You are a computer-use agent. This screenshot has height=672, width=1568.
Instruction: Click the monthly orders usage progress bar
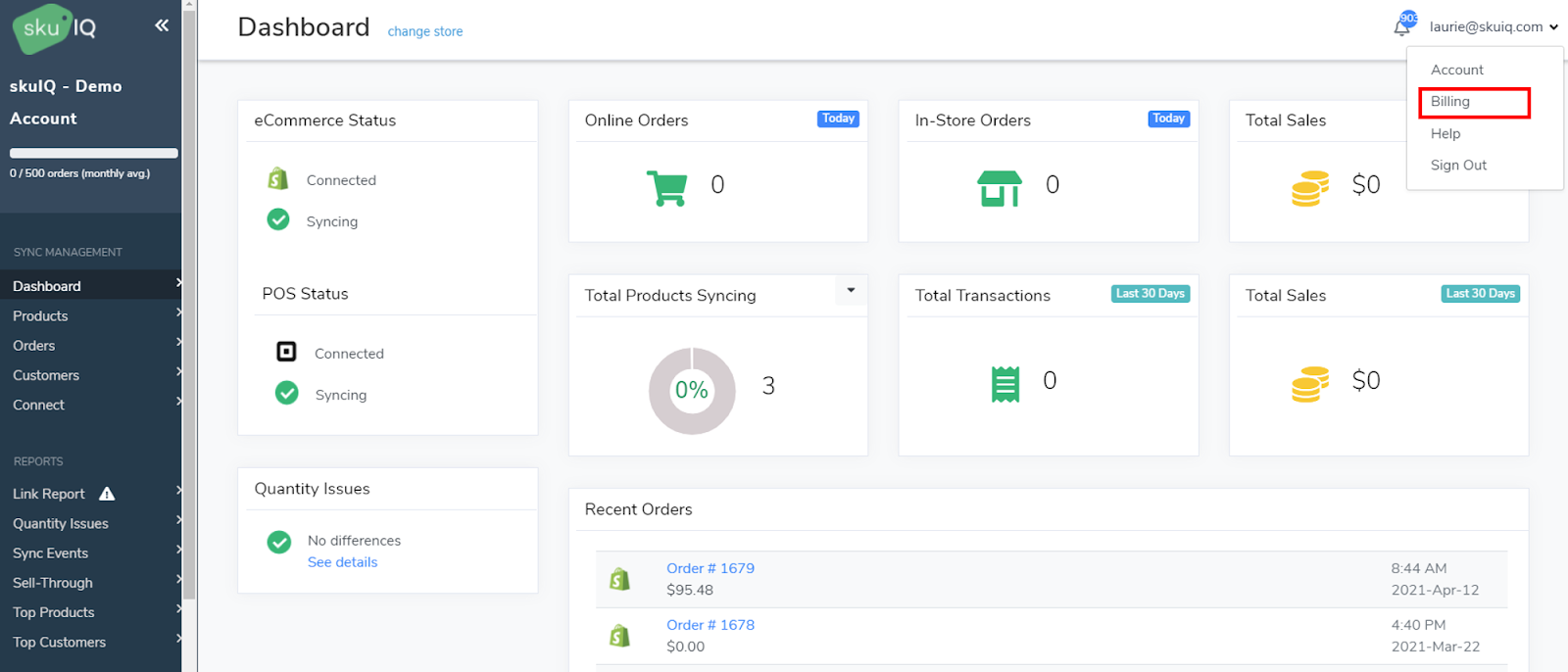[94, 153]
